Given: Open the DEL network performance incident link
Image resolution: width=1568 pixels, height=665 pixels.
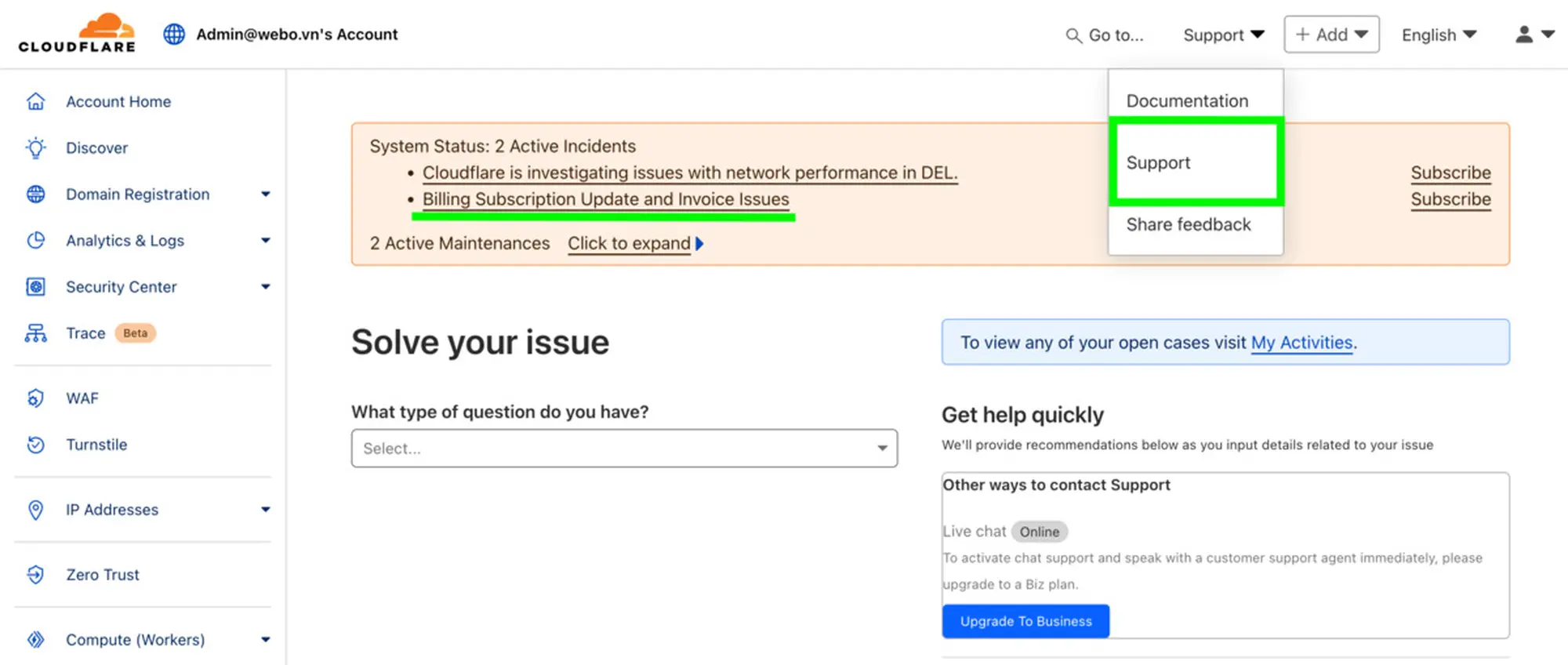Looking at the screenshot, I should point(690,173).
